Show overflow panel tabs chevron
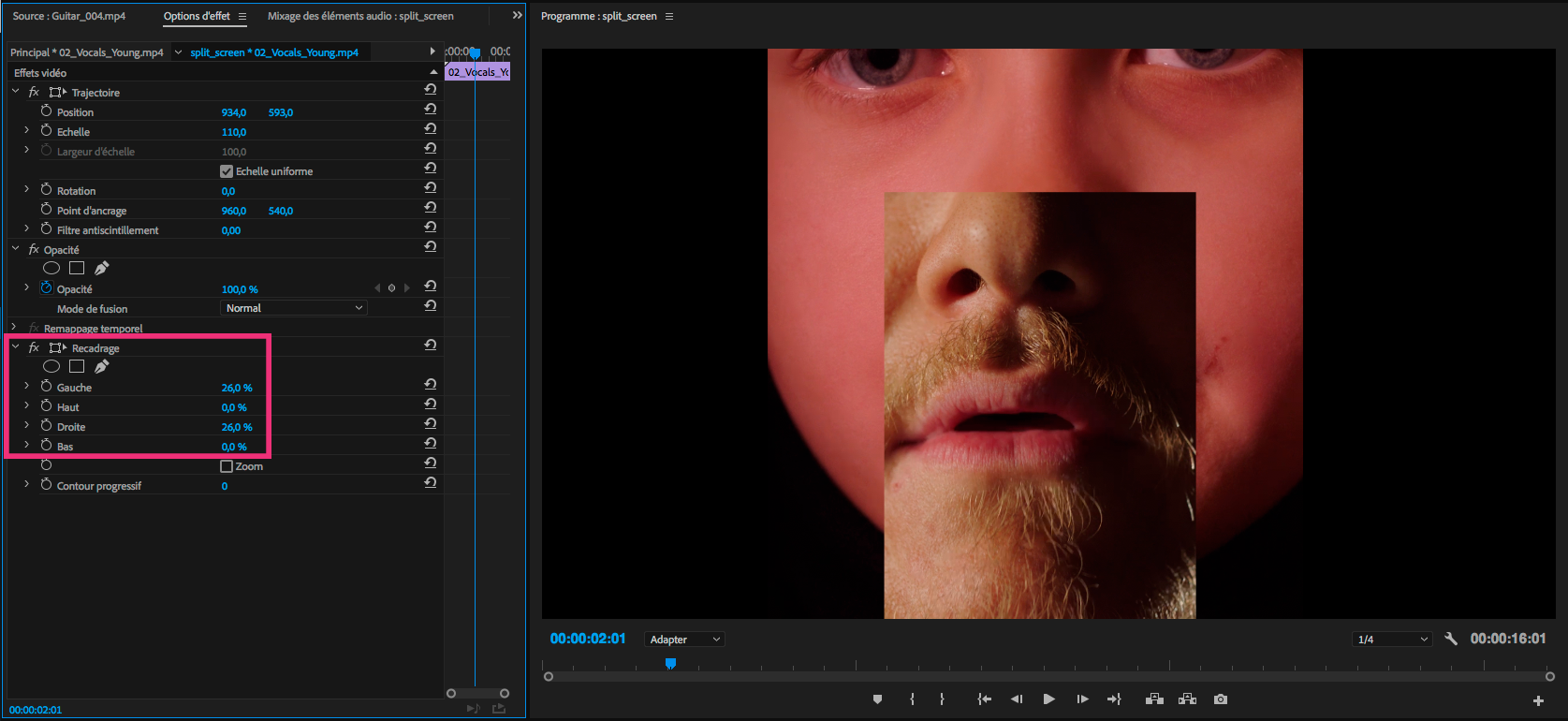 click(517, 16)
